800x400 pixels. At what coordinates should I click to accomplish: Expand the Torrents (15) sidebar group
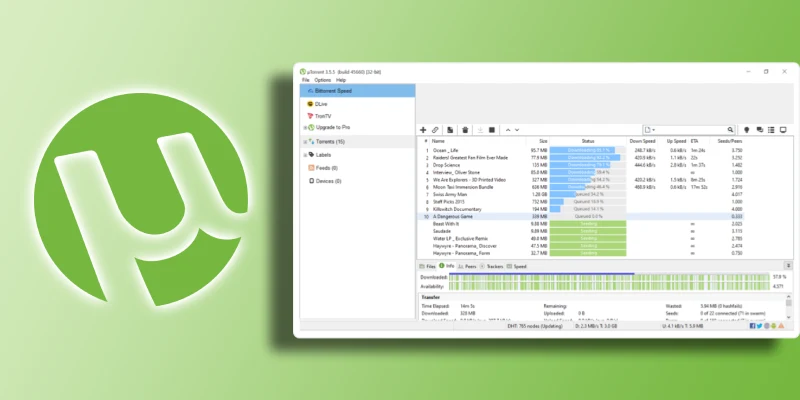click(304, 142)
